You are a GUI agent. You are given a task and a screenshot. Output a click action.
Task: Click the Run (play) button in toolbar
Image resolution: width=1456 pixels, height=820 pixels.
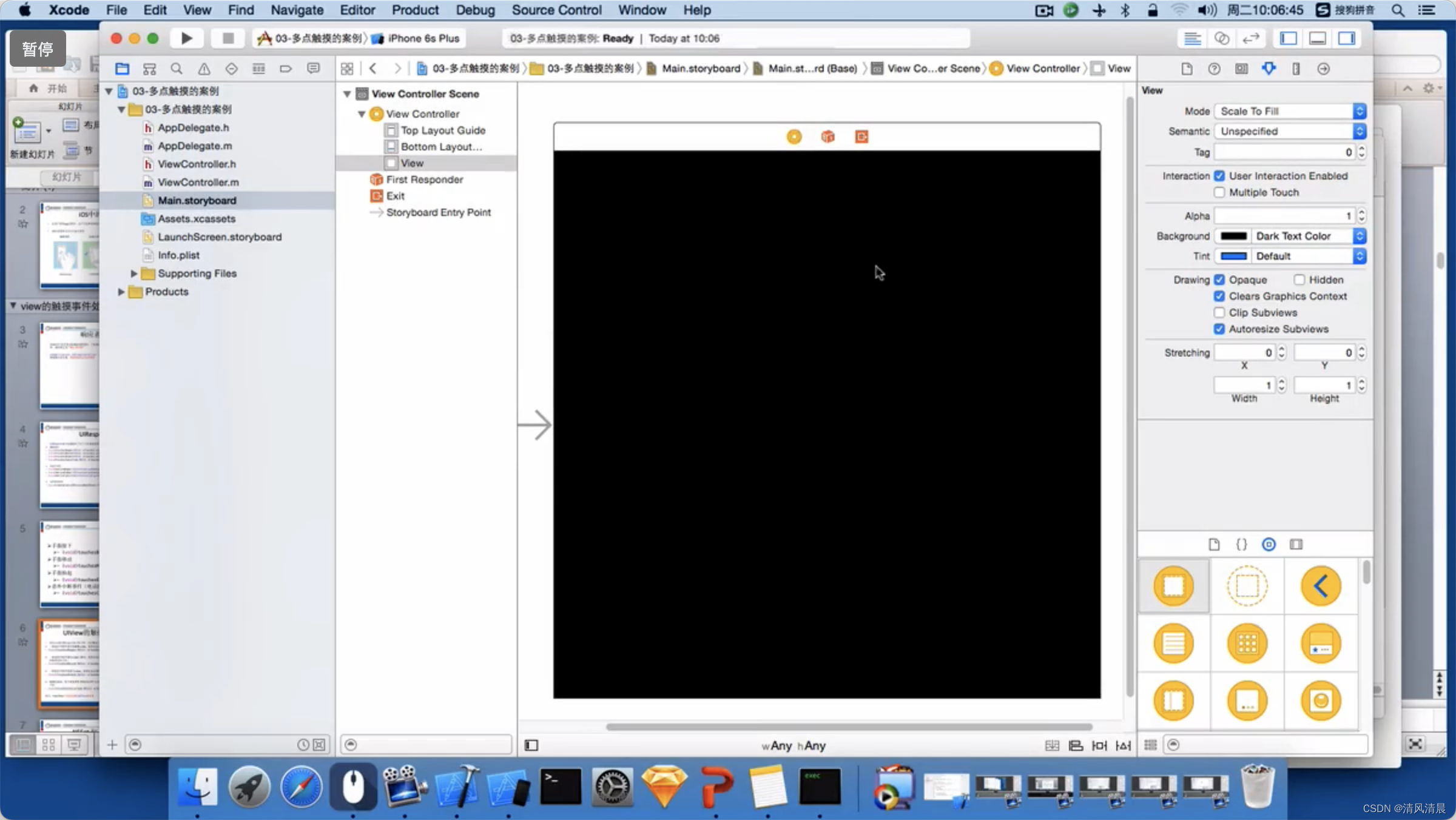click(186, 38)
